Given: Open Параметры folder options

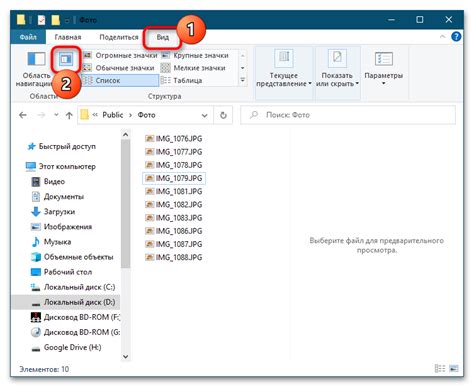Looking at the screenshot, I should (x=383, y=69).
